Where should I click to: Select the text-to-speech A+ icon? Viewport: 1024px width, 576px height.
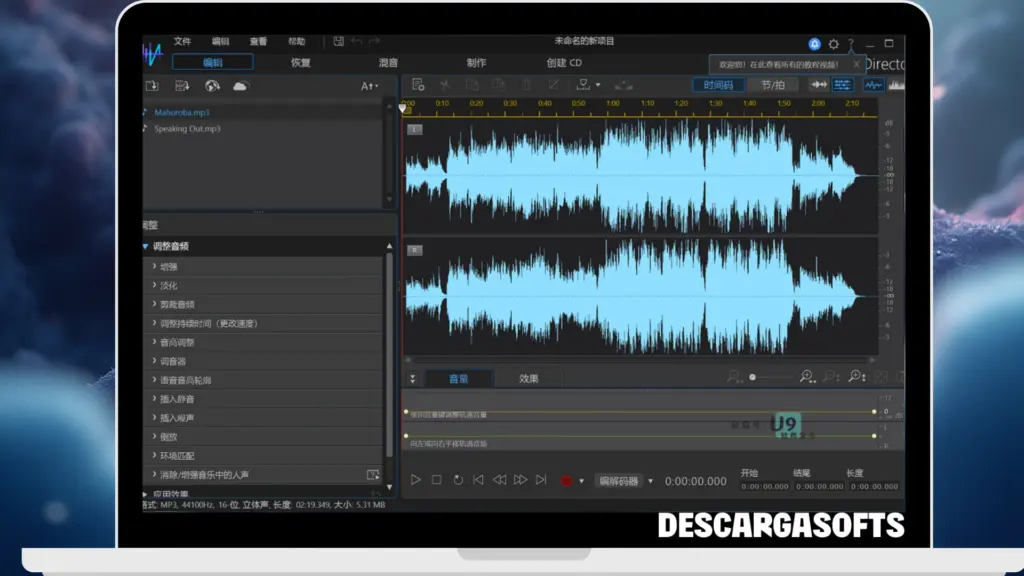[365, 86]
